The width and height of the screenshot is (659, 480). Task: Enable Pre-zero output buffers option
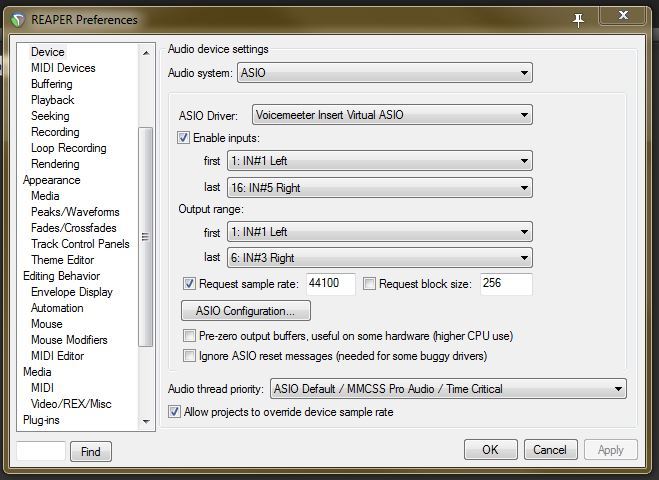point(190,336)
